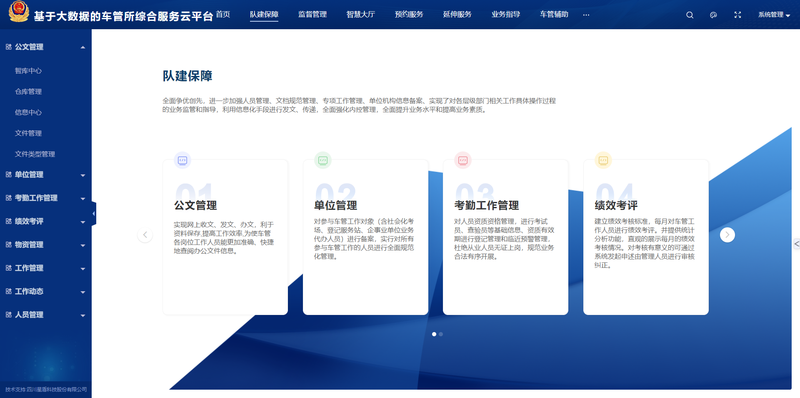This screenshot has height=398, width=800.
Task: Click the green icon on 单位管理 card
Action: coord(322,160)
